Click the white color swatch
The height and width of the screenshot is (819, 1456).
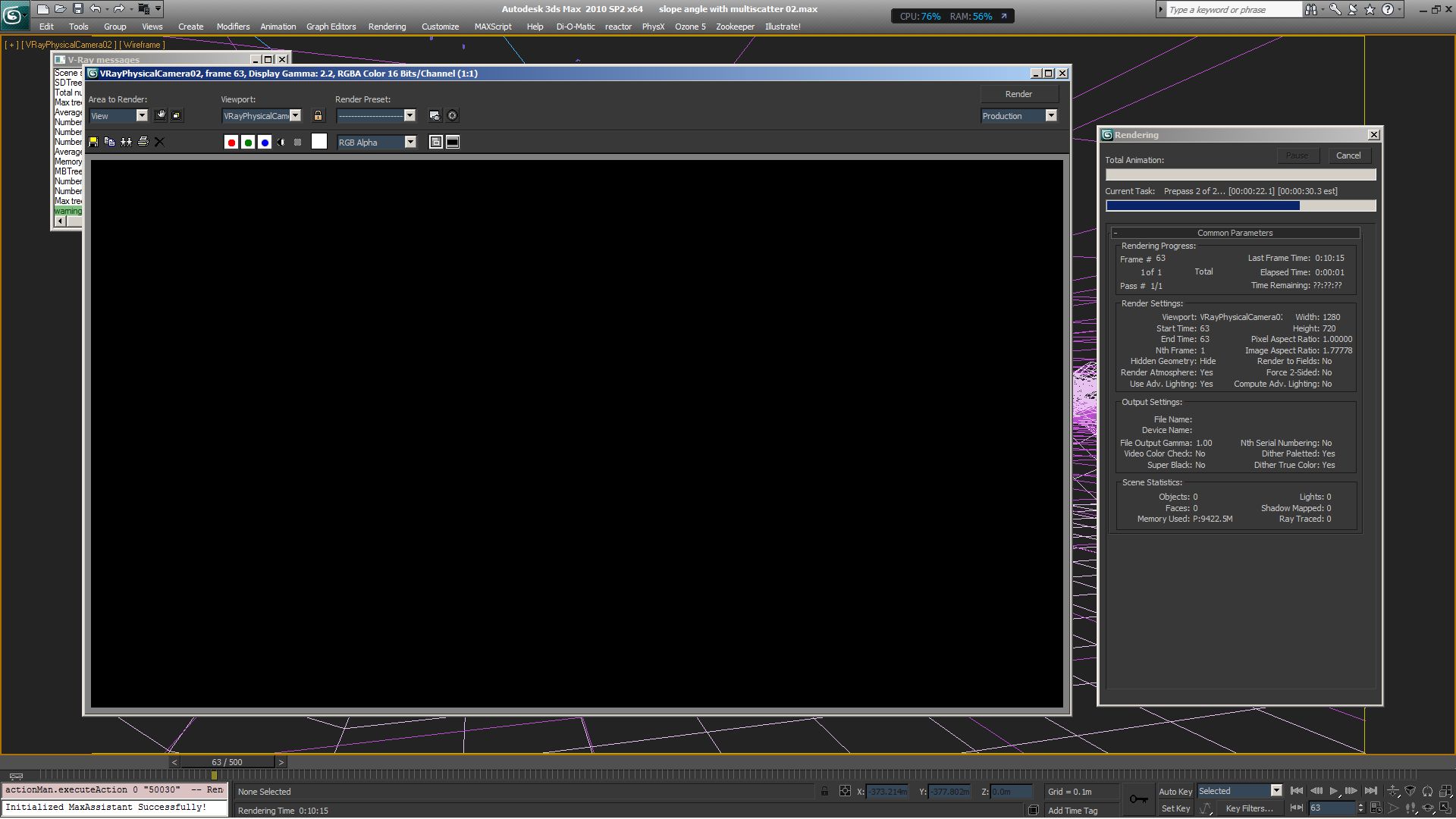319,142
